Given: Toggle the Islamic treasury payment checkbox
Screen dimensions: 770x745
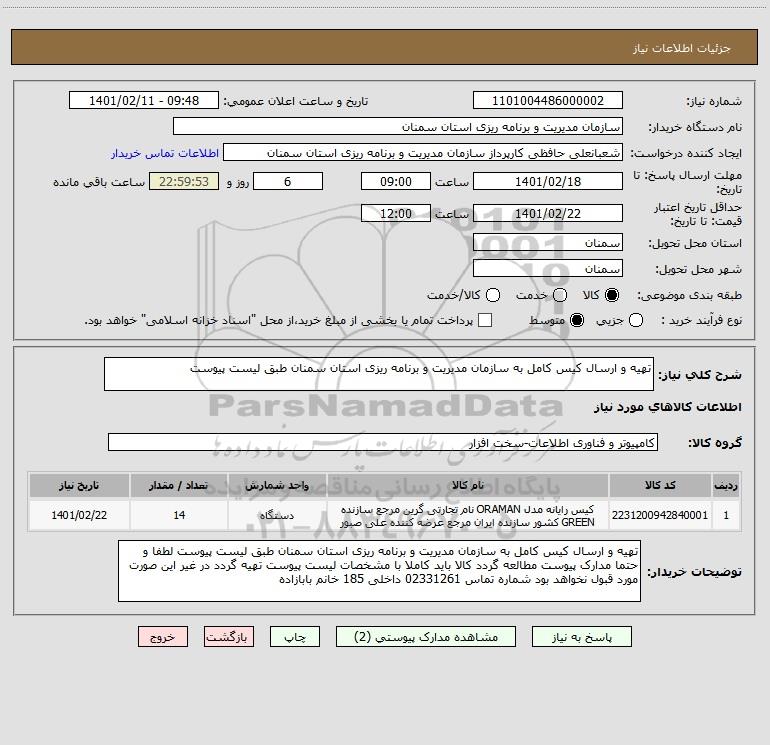Looking at the screenshot, I should [485, 320].
